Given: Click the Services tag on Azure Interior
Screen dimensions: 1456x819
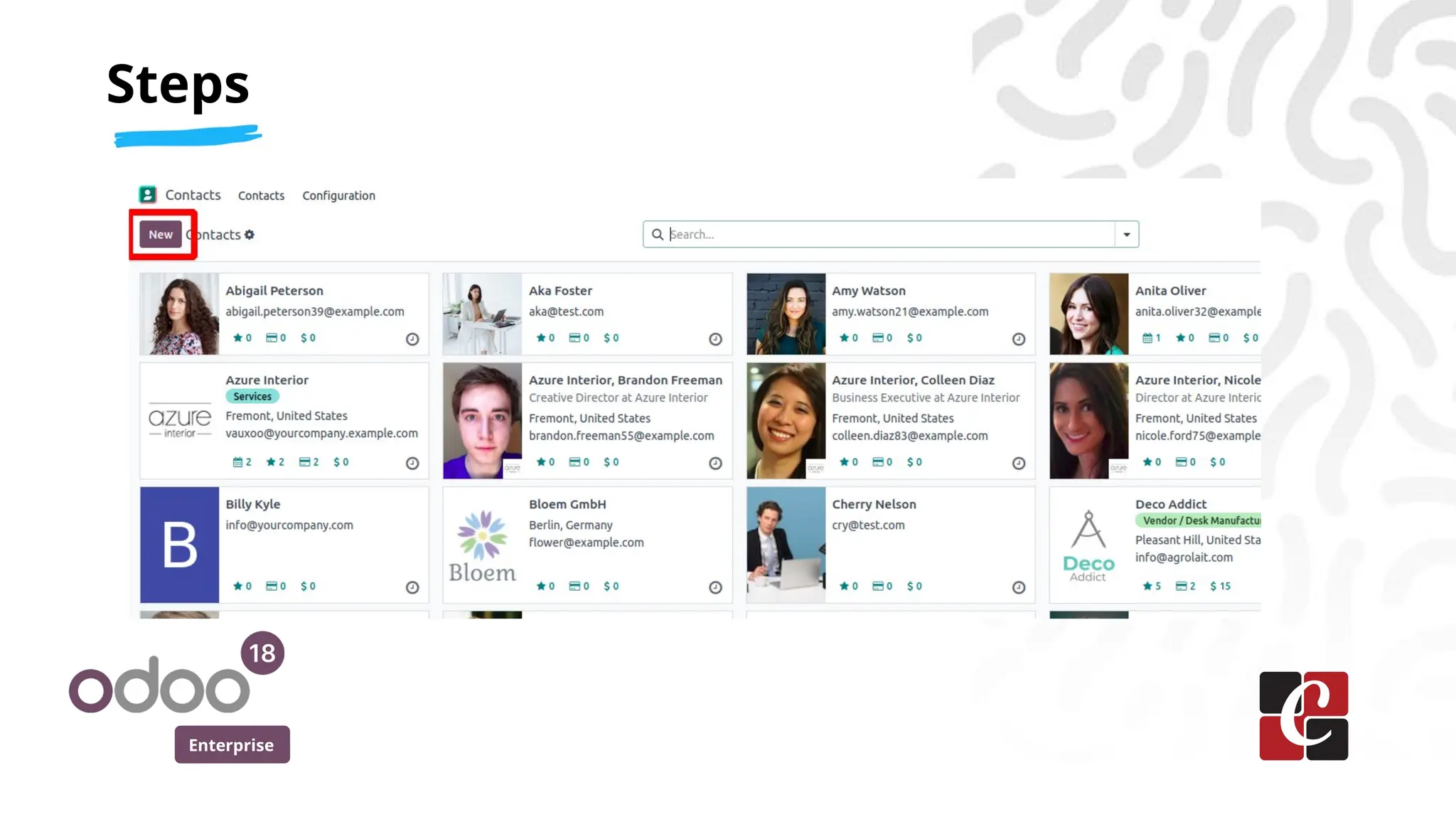Looking at the screenshot, I should point(252,397).
